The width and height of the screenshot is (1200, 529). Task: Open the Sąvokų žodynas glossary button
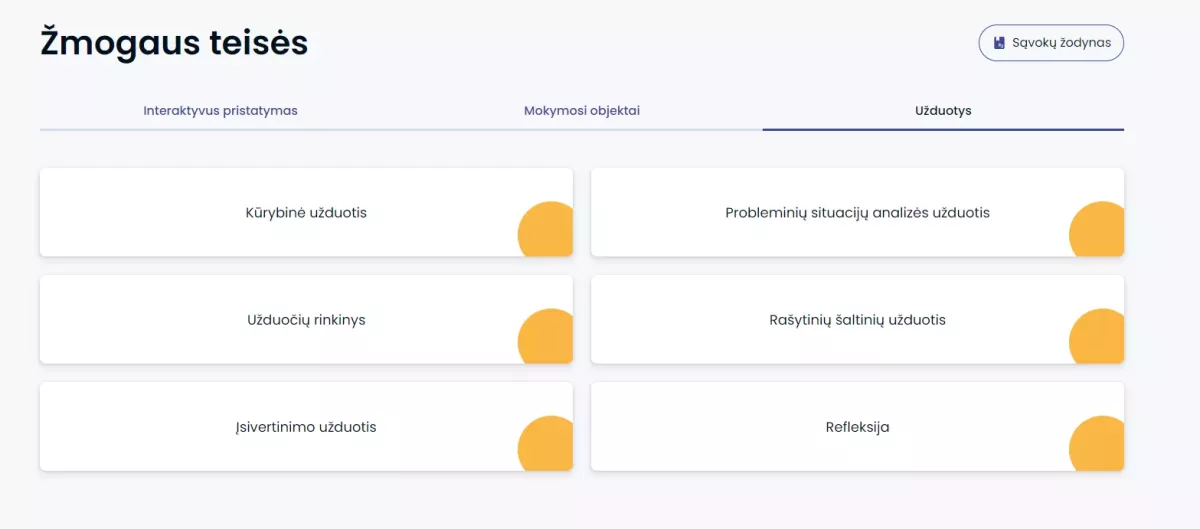(1051, 43)
